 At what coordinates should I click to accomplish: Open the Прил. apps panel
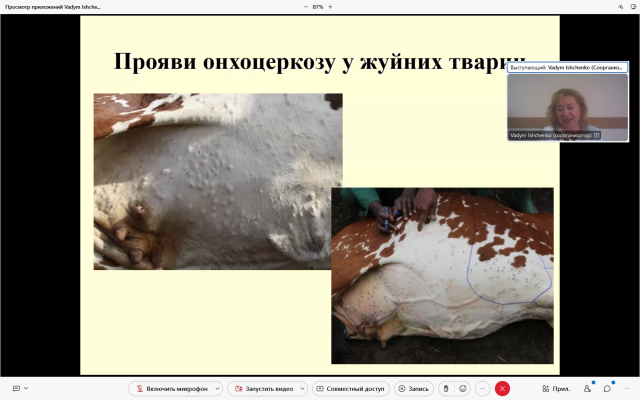tap(556, 389)
